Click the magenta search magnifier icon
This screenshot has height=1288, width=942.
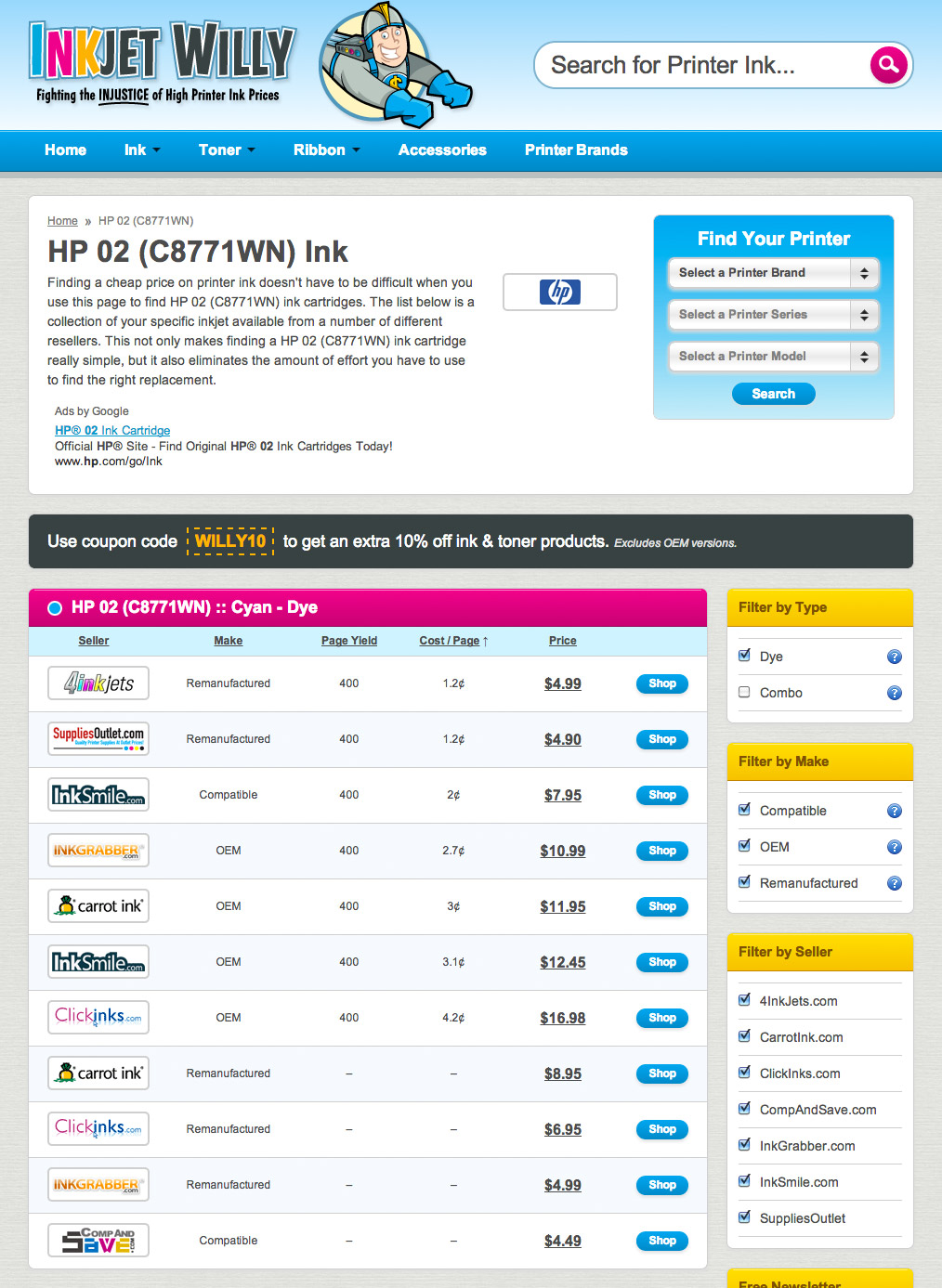click(889, 65)
